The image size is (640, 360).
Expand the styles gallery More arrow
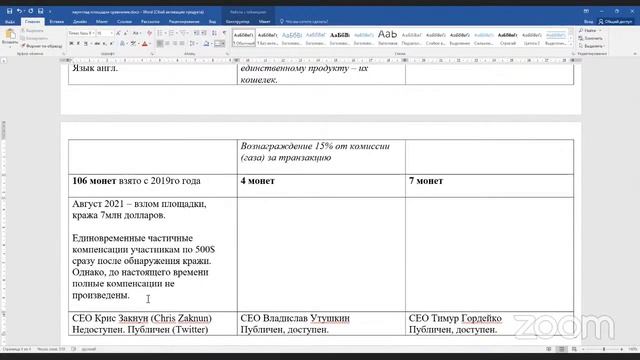tap(571, 43)
